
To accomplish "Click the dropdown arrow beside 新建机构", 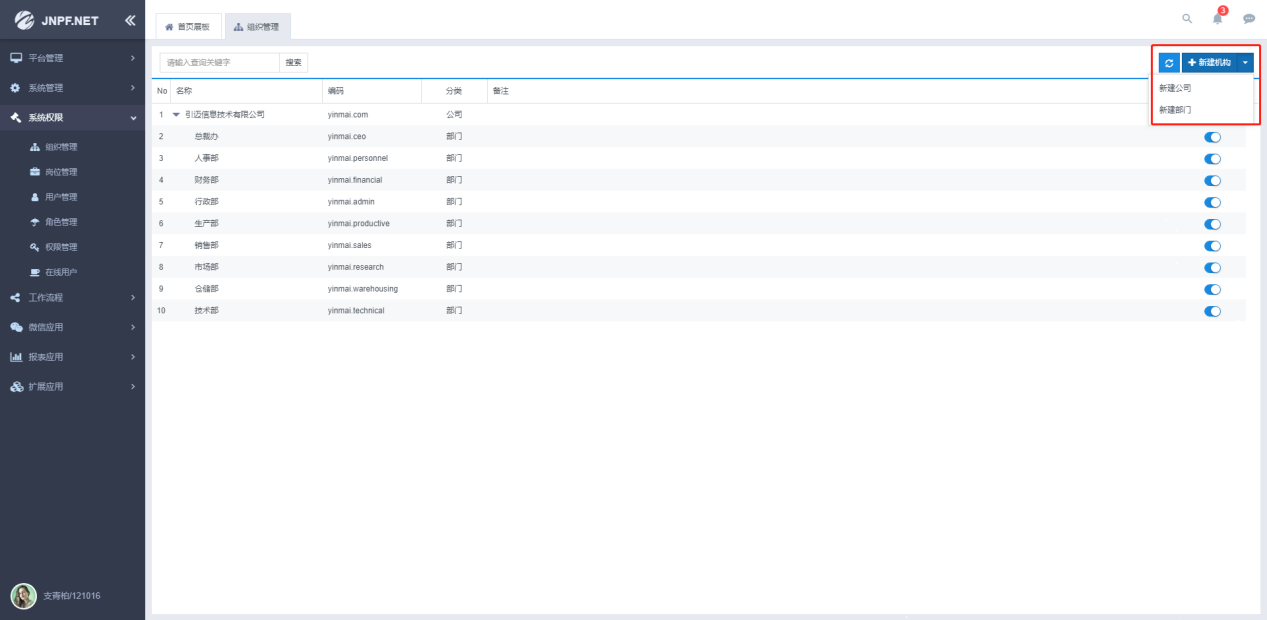I will (x=1245, y=62).
